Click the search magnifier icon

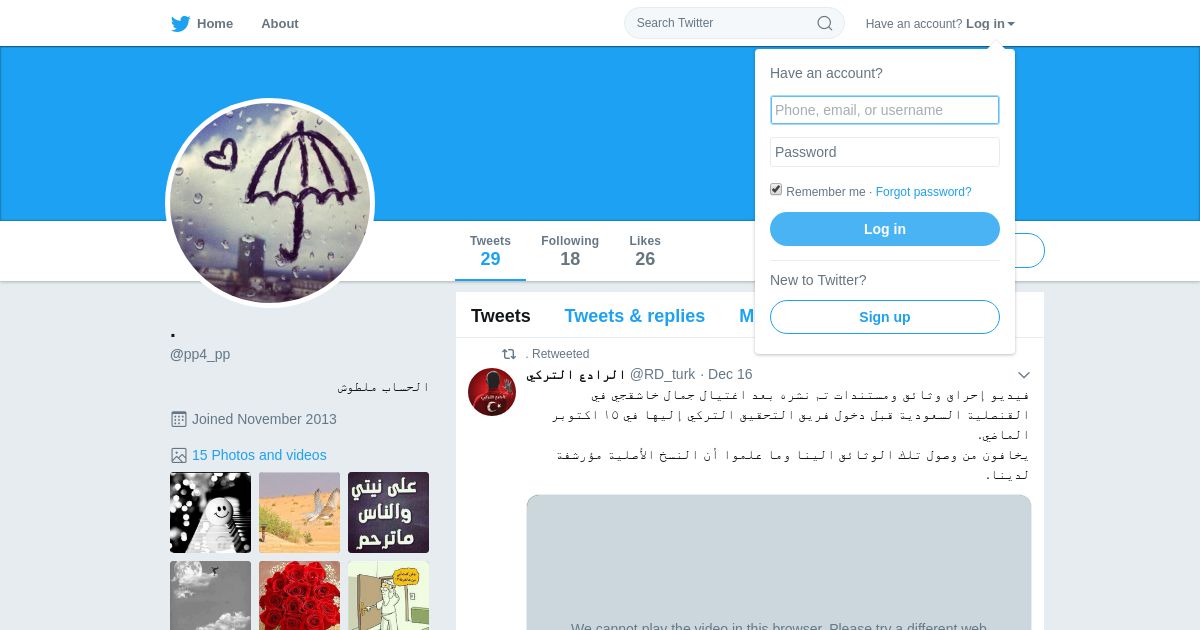pyautogui.click(x=825, y=23)
